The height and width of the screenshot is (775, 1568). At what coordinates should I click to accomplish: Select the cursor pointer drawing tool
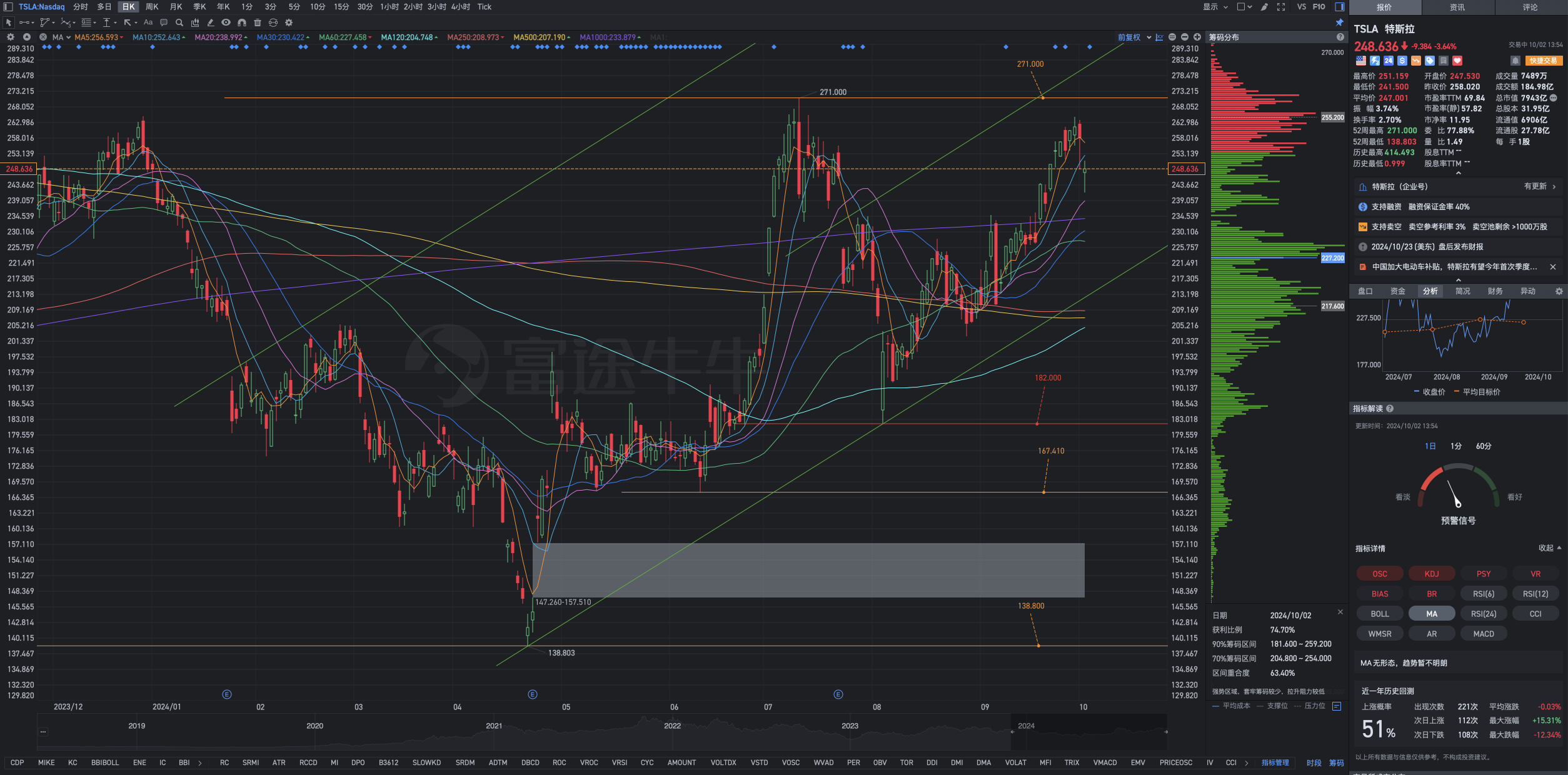8,22
